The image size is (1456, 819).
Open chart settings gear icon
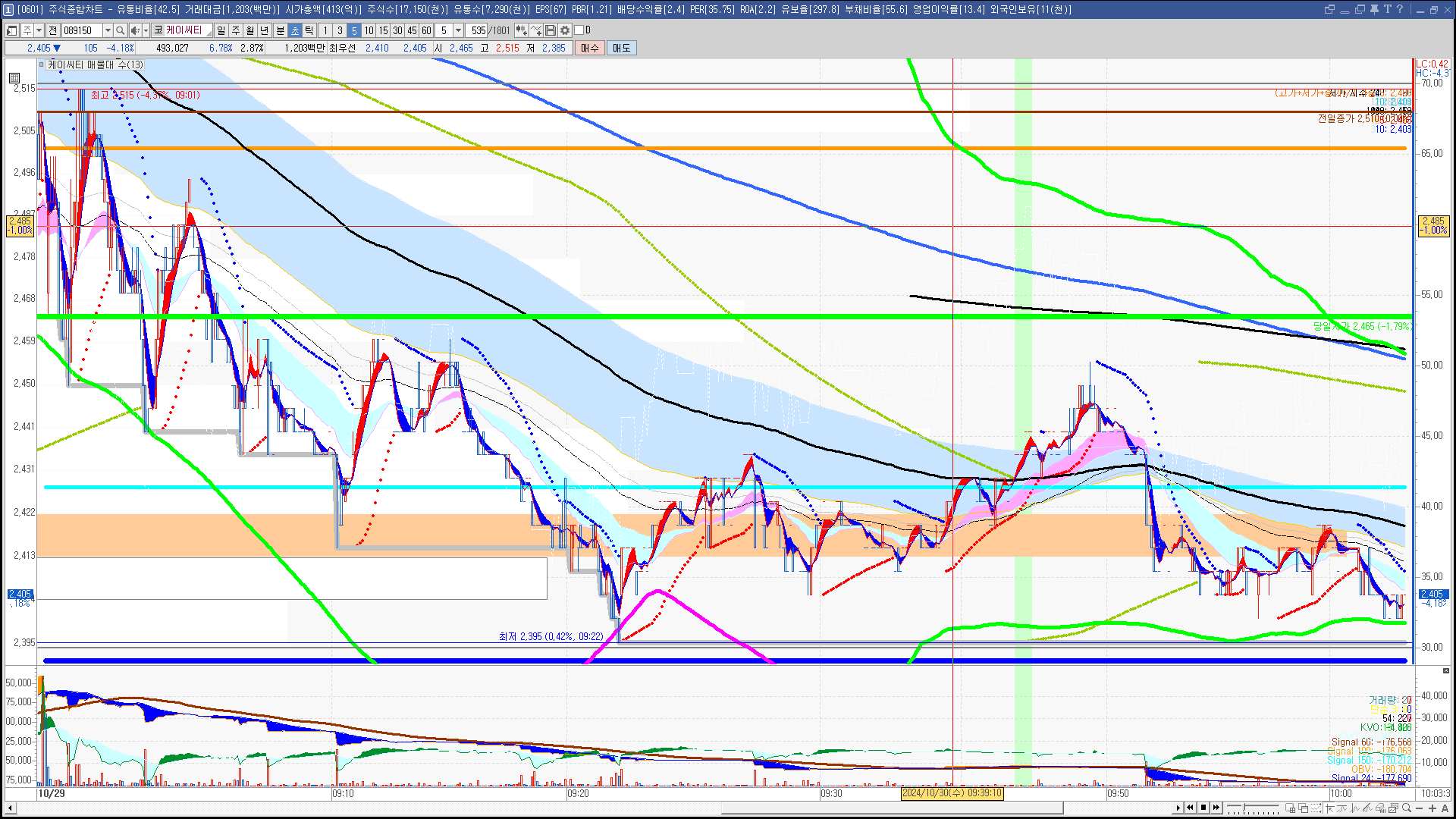(565, 30)
